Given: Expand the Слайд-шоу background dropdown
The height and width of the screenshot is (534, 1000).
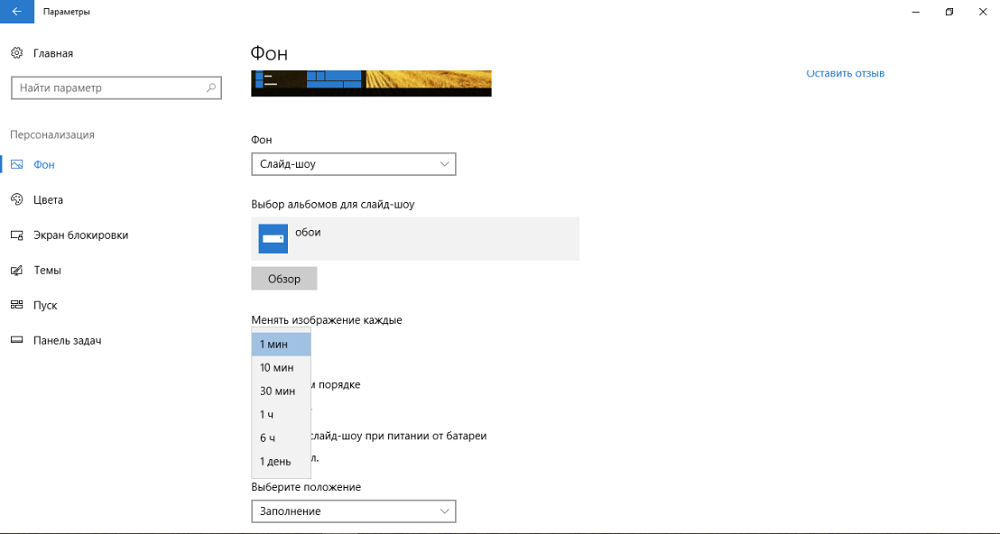Looking at the screenshot, I should (353, 164).
